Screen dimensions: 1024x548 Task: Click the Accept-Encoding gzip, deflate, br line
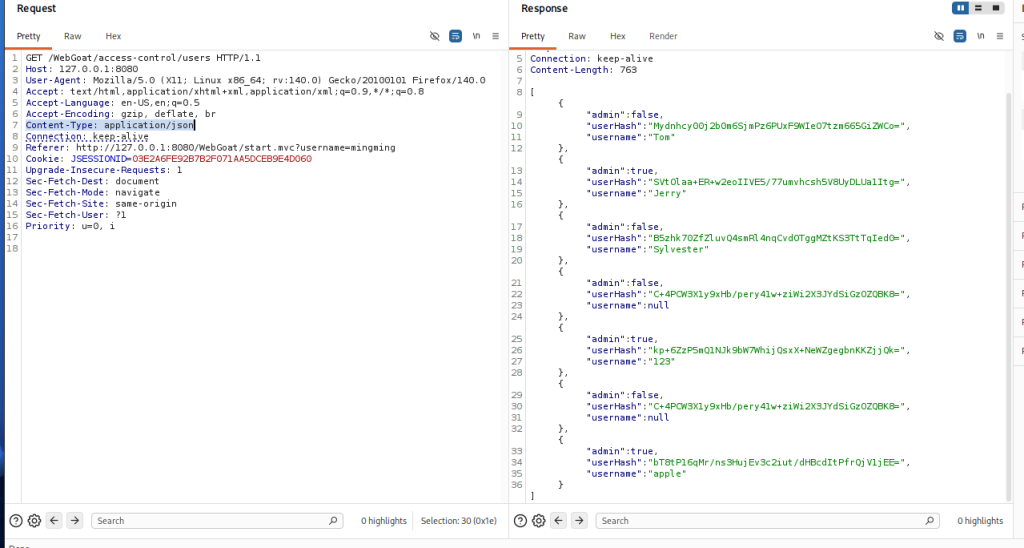(121, 114)
